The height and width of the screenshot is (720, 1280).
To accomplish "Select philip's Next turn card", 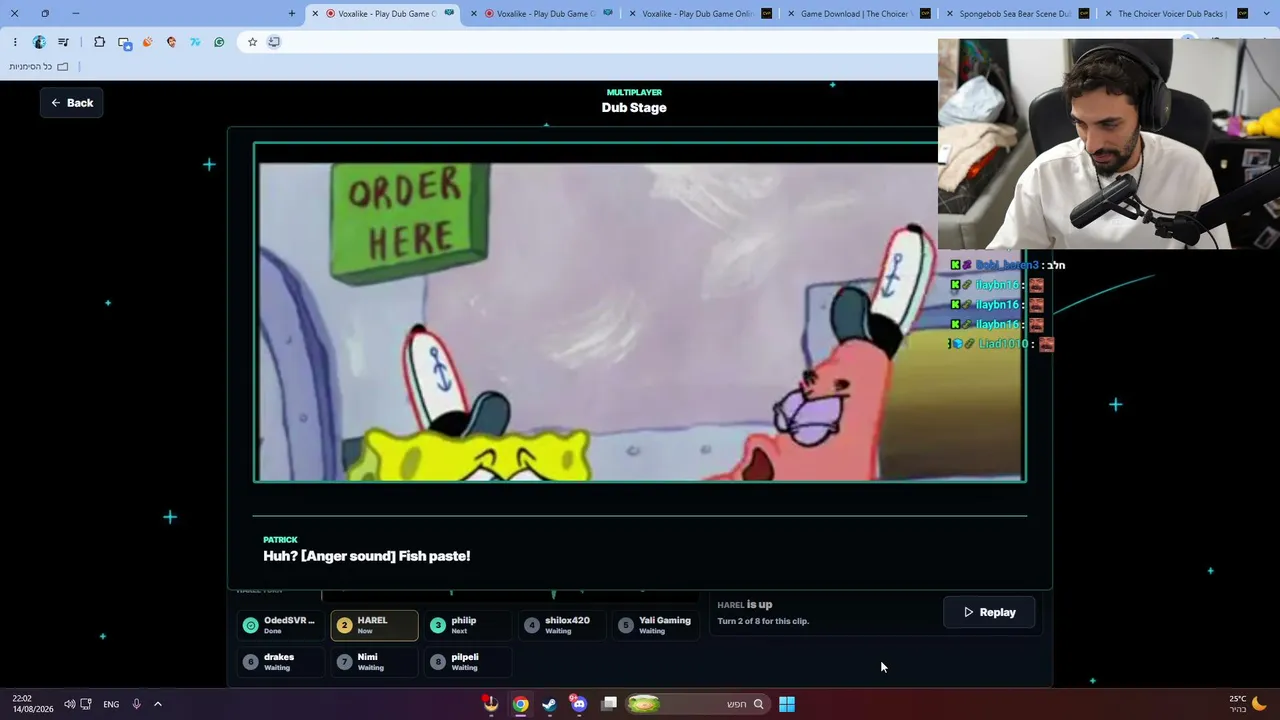I will point(468,625).
